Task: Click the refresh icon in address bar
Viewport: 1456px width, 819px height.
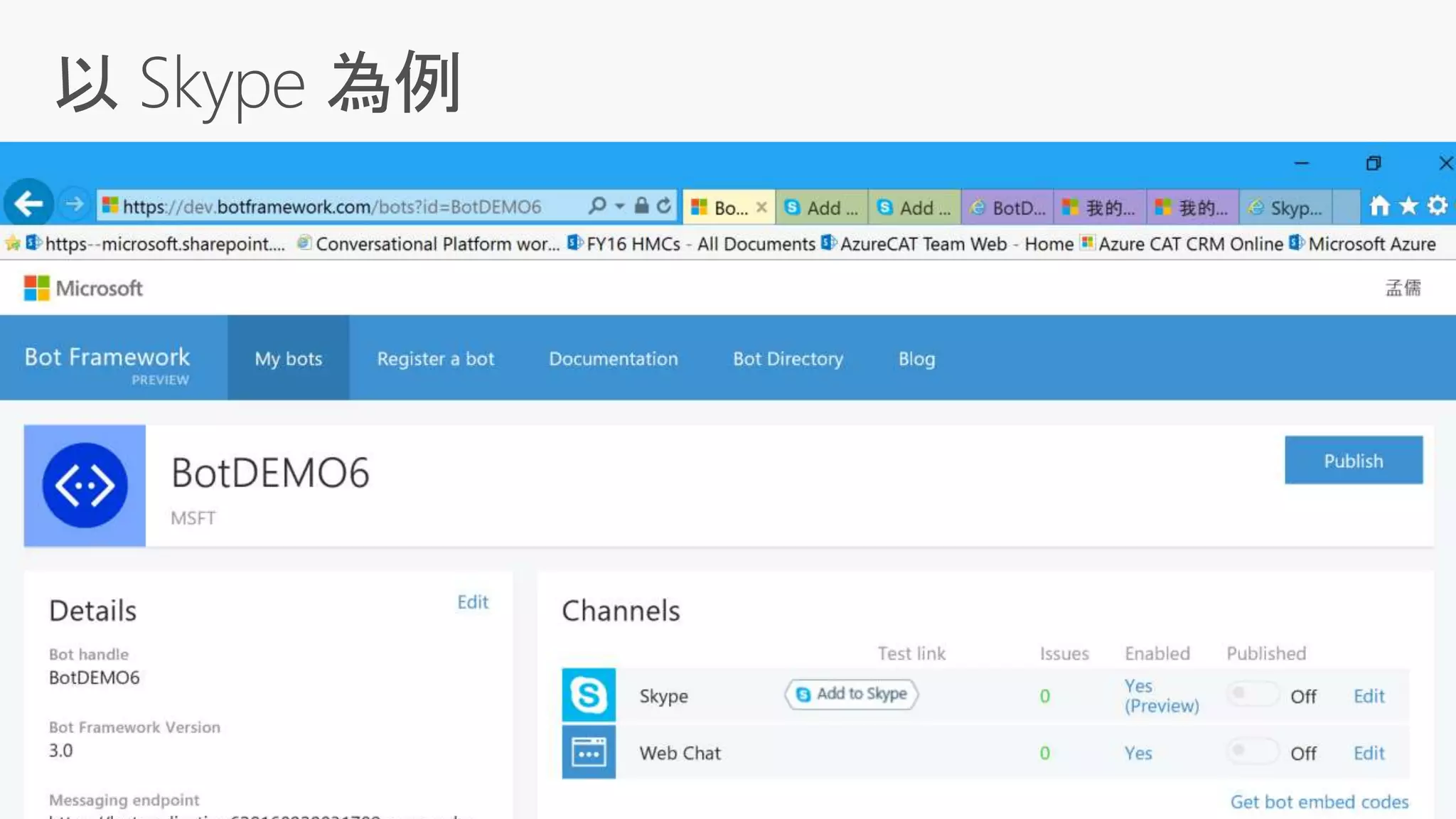Action: pos(664,206)
